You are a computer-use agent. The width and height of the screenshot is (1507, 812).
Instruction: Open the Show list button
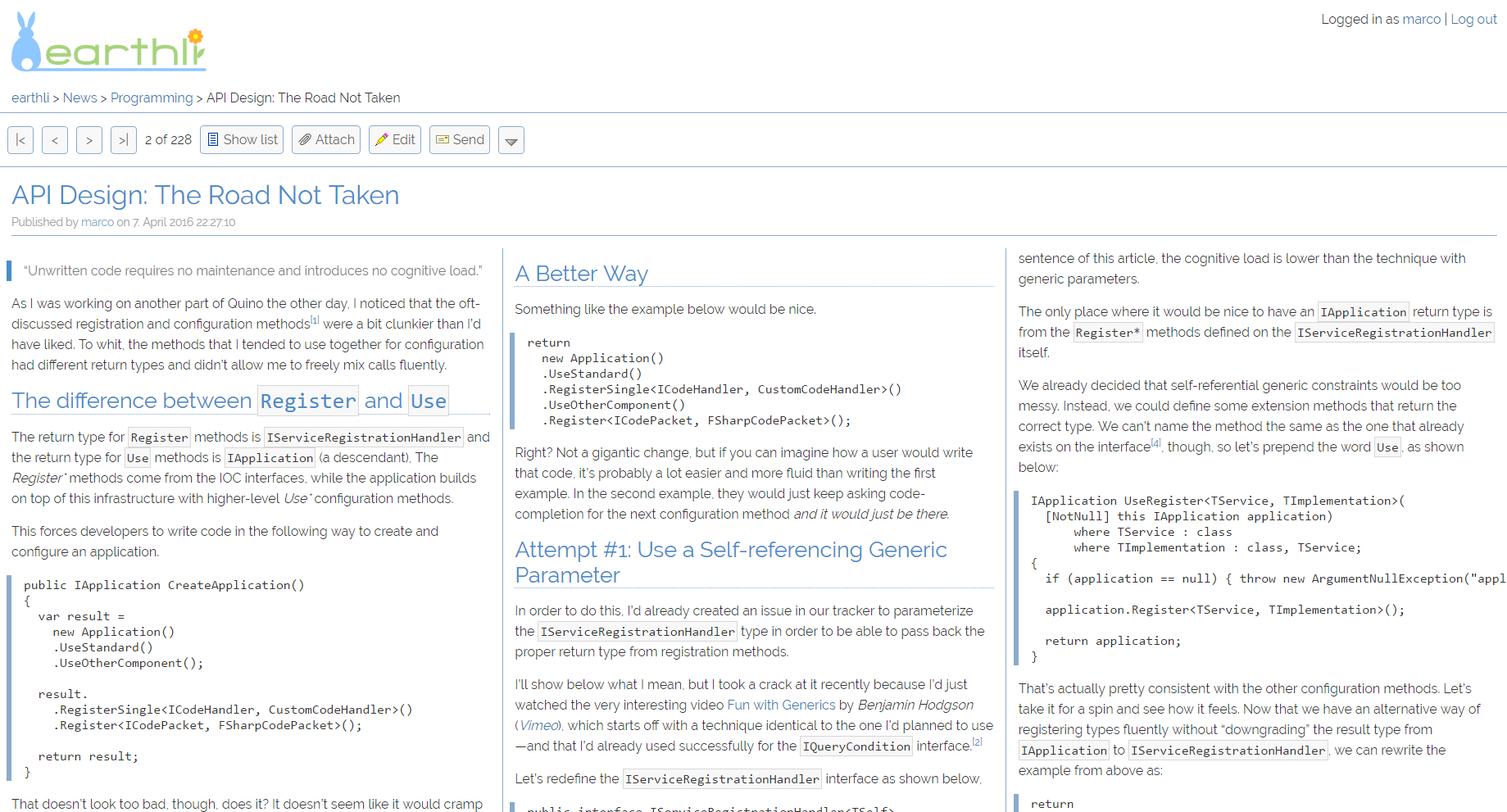[x=242, y=140]
